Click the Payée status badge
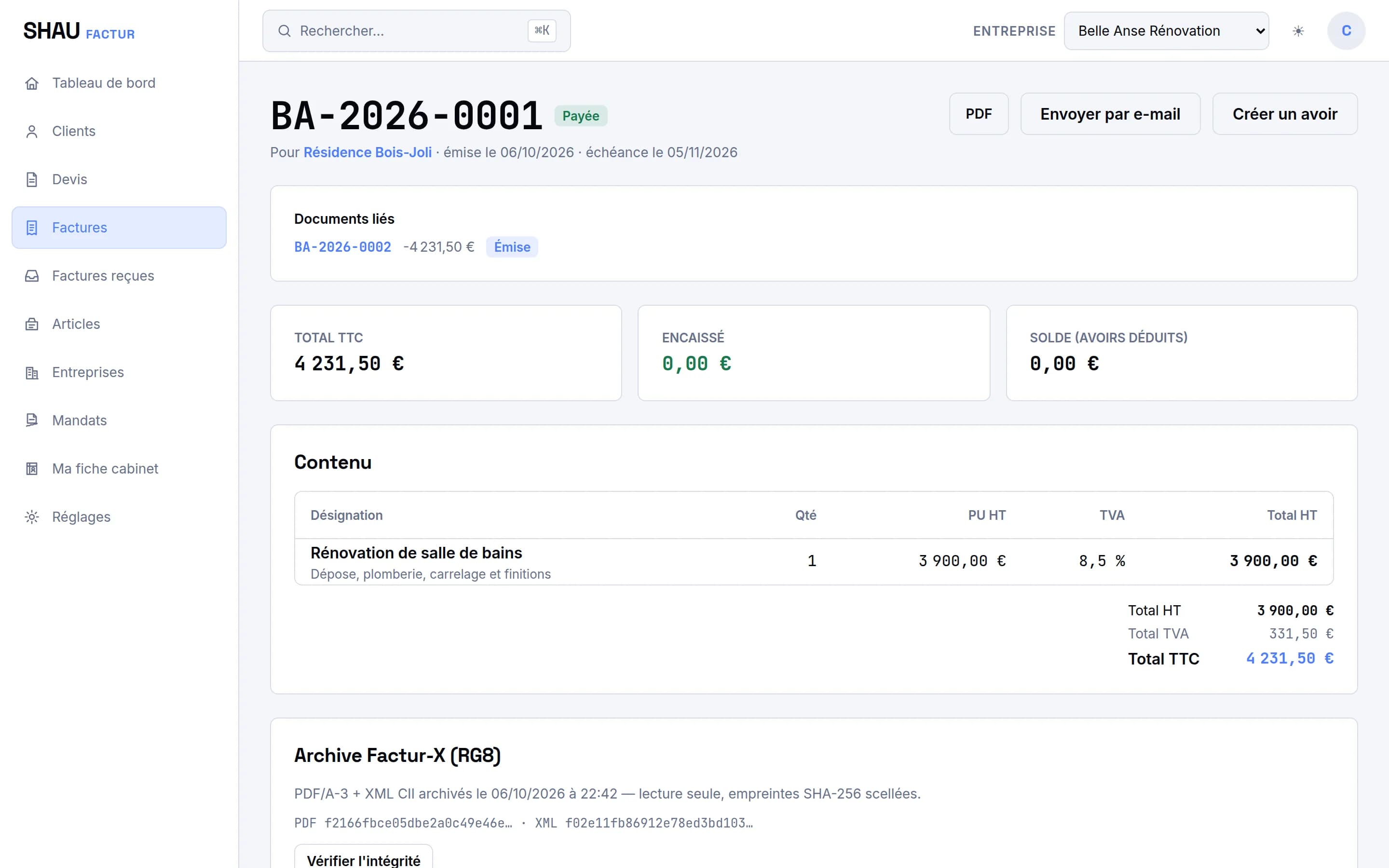The image size is (1389, 868). coord(580,116)
